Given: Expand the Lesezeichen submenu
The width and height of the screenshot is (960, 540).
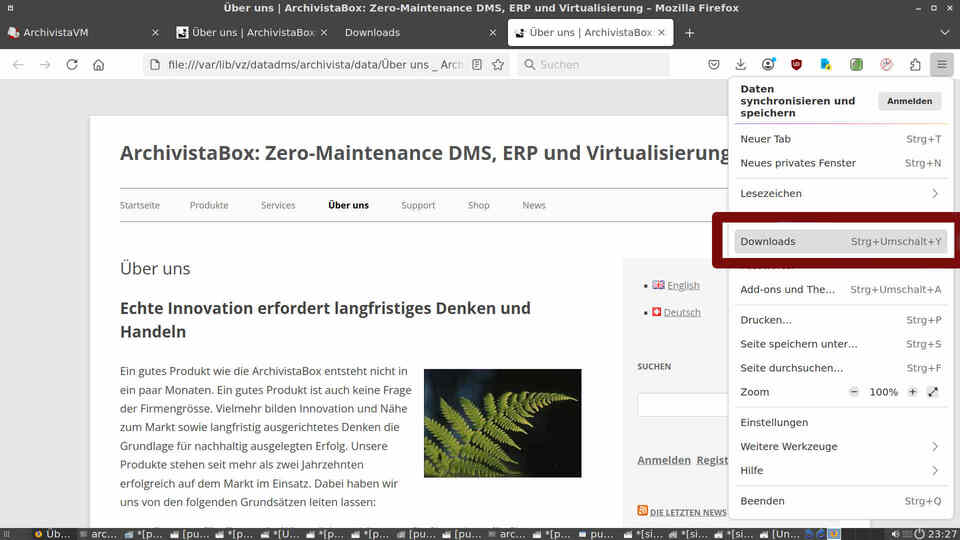Looking at the screenshot, I should [x=840, y=193].
